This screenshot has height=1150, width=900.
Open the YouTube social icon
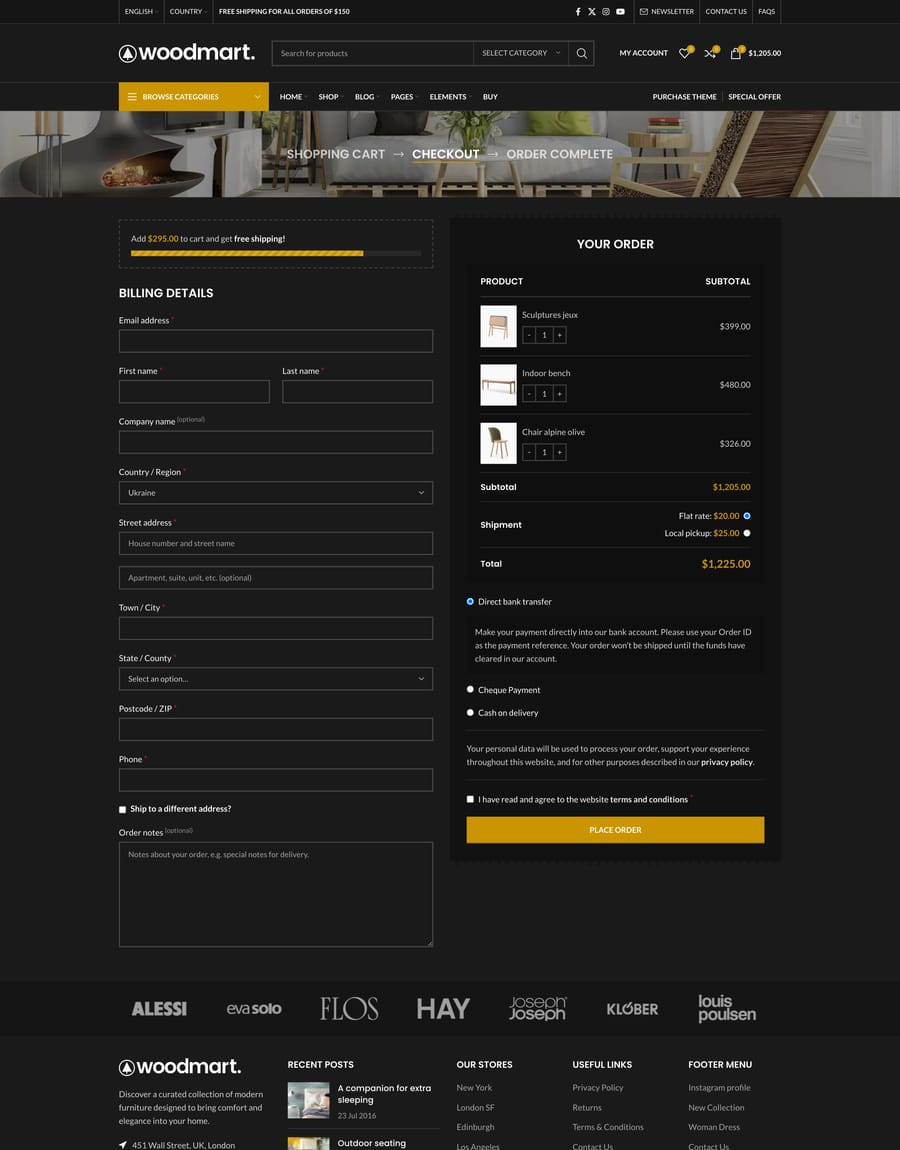pyautogui.click(x=621, y=12)
